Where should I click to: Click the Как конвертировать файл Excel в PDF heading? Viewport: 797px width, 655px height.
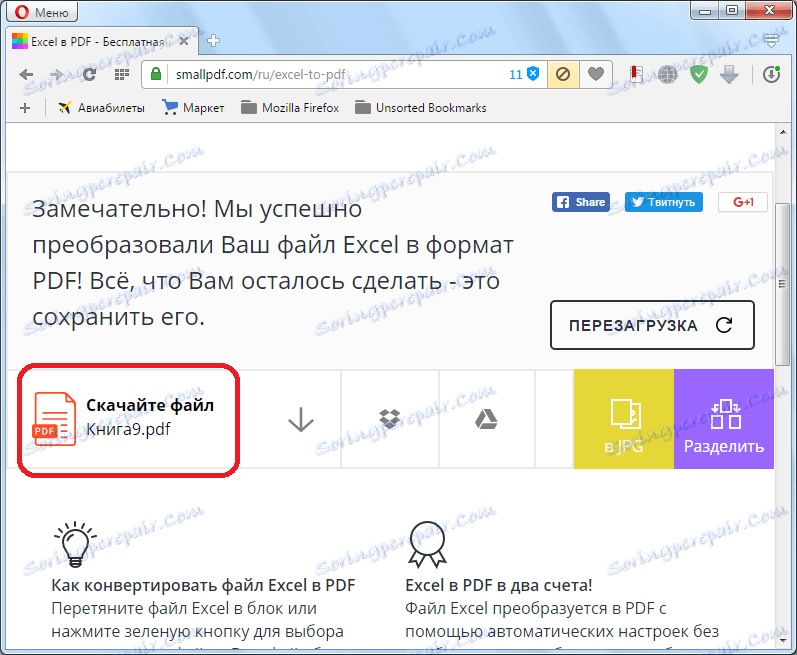(x=203, y=585)
